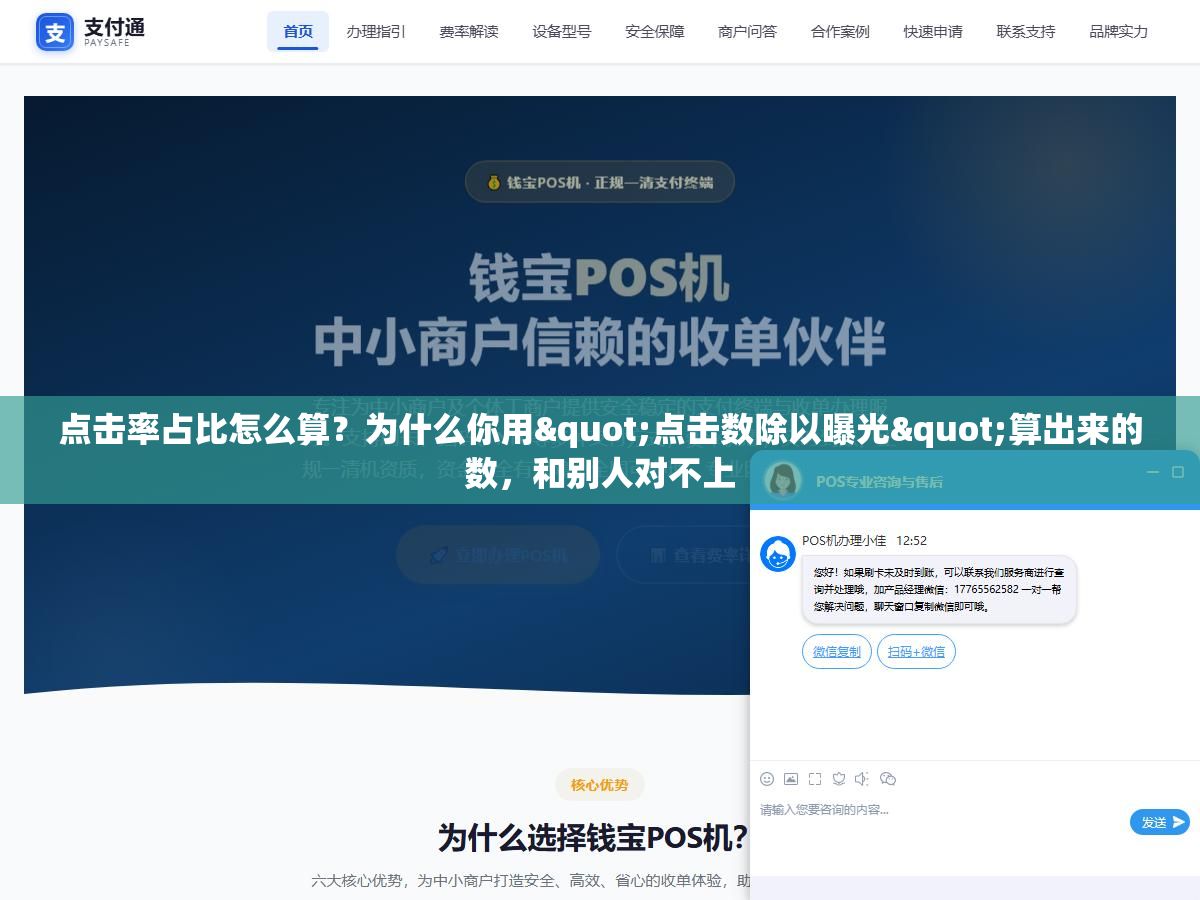Click the 为什么选择钱宝POS机 heading
This screenshot has width=1200, height=900.
pos(593,837)
